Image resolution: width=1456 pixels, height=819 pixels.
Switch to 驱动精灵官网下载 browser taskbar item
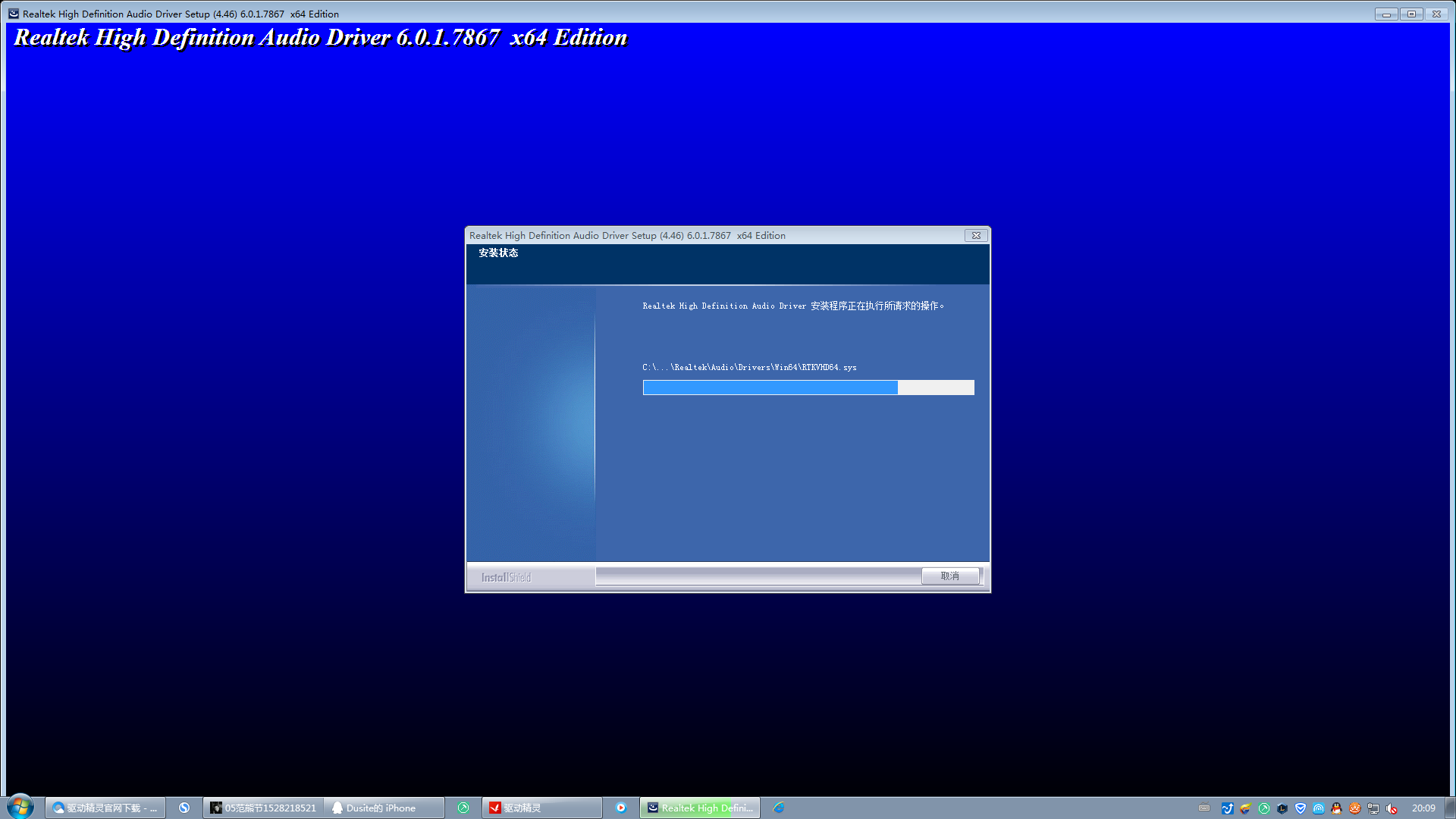click(105, 808)
